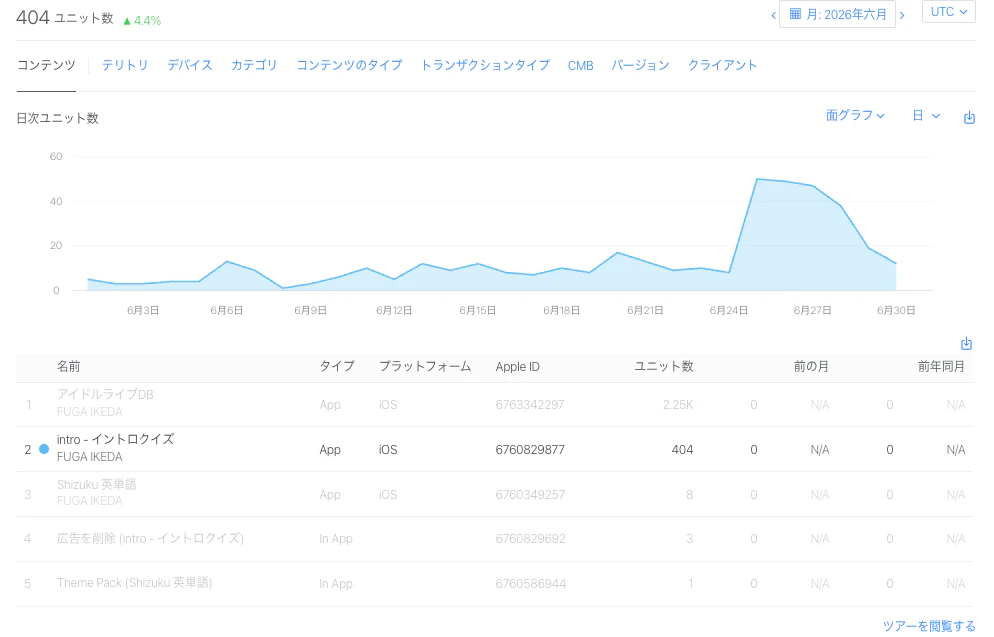Download the chart data icon

click(969, 117)
